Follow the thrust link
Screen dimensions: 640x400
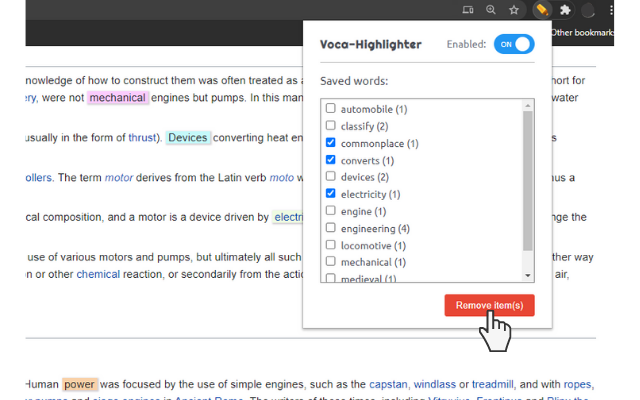pos(142,138)
